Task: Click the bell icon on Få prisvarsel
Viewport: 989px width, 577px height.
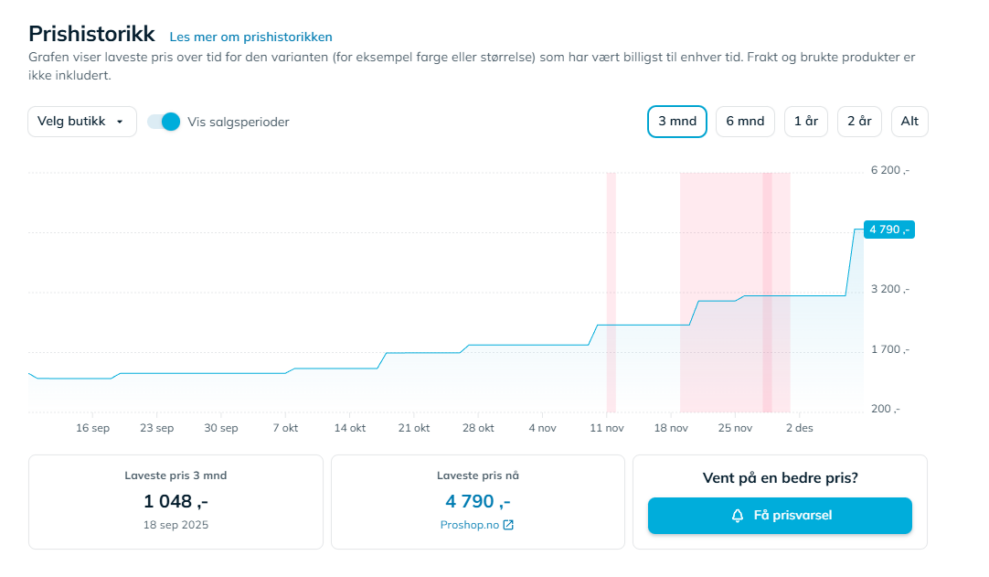Action: coord(738,516)
